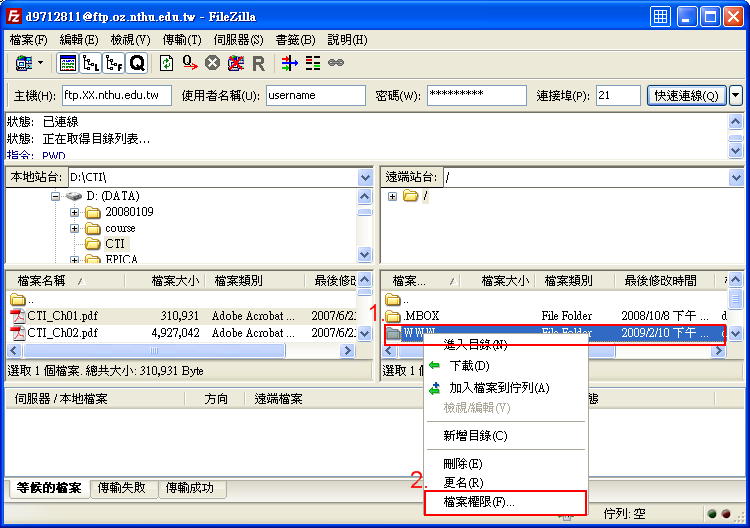Choose 檔案權限(F)... from the context menu

coord(479,502)
